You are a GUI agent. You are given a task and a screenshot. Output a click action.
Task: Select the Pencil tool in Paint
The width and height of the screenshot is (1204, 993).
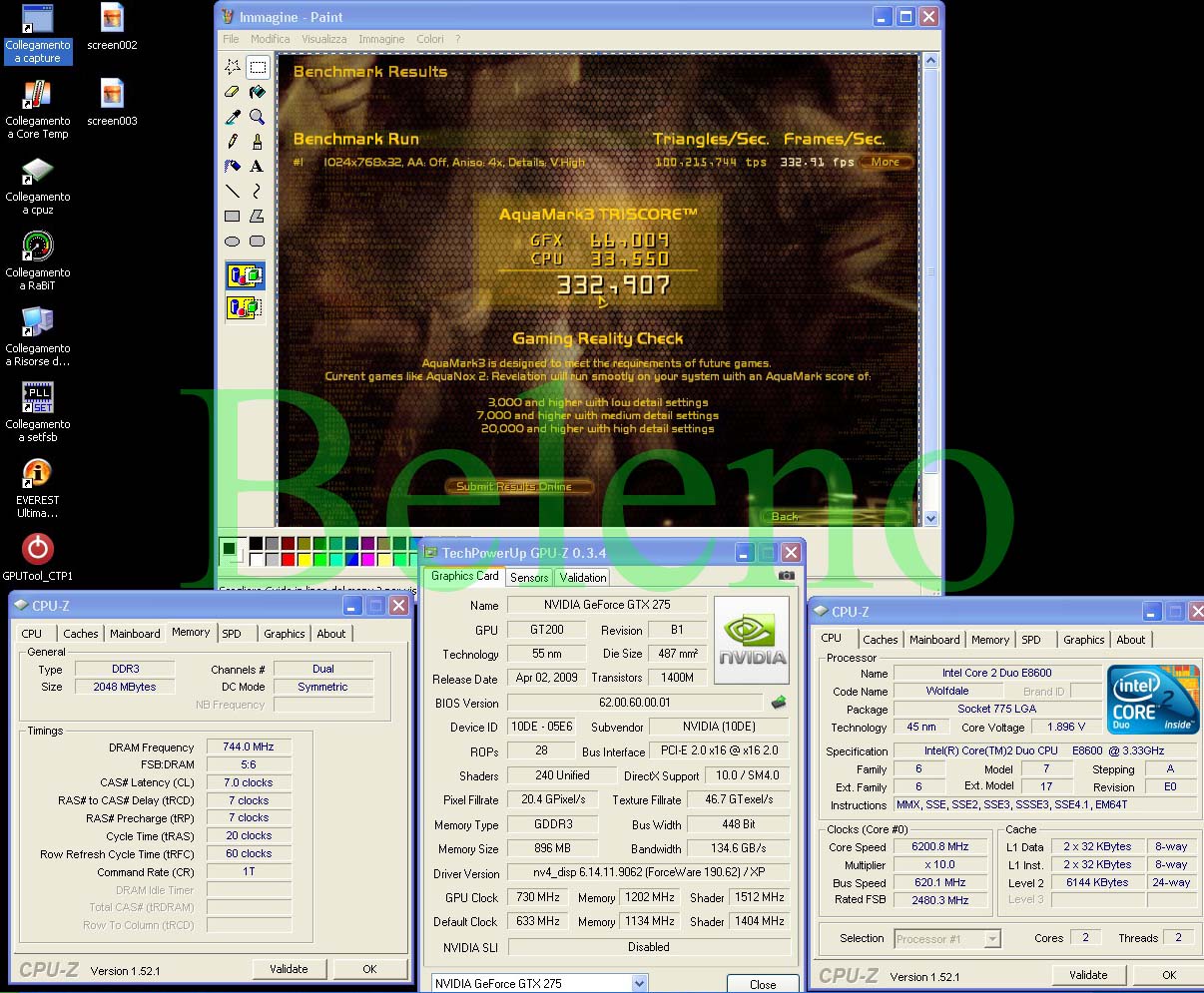click(233, 142)
